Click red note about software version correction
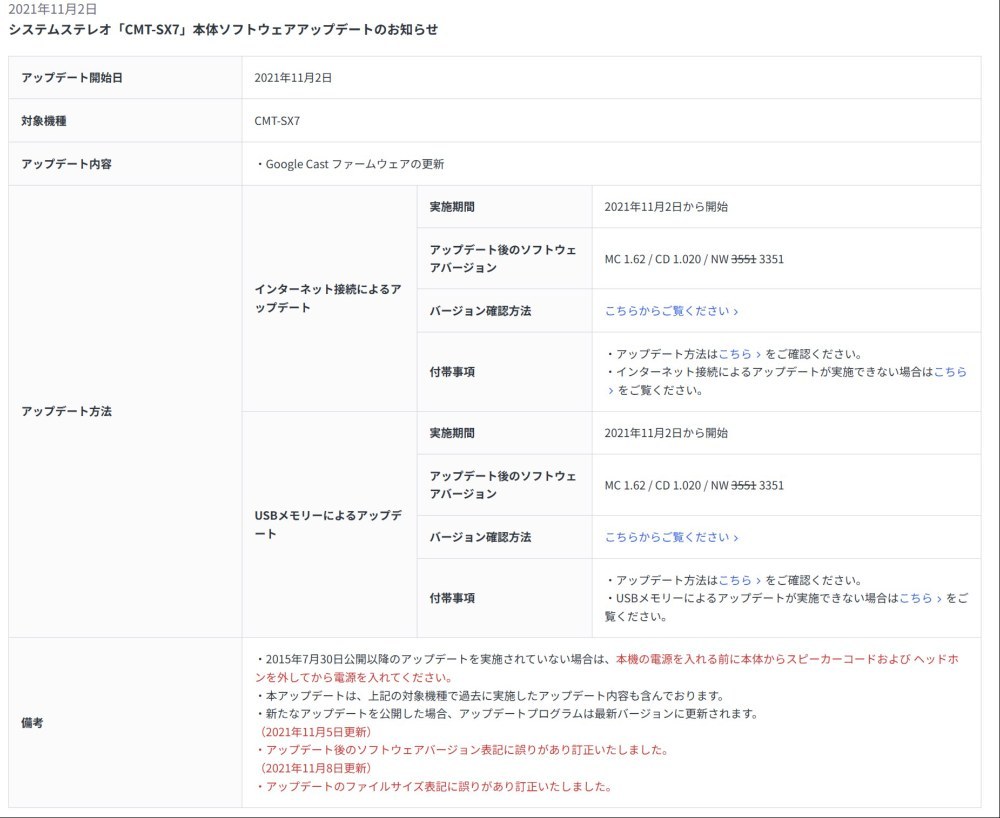The width and height of the screenshot is (1000, 818). (462, 750)
